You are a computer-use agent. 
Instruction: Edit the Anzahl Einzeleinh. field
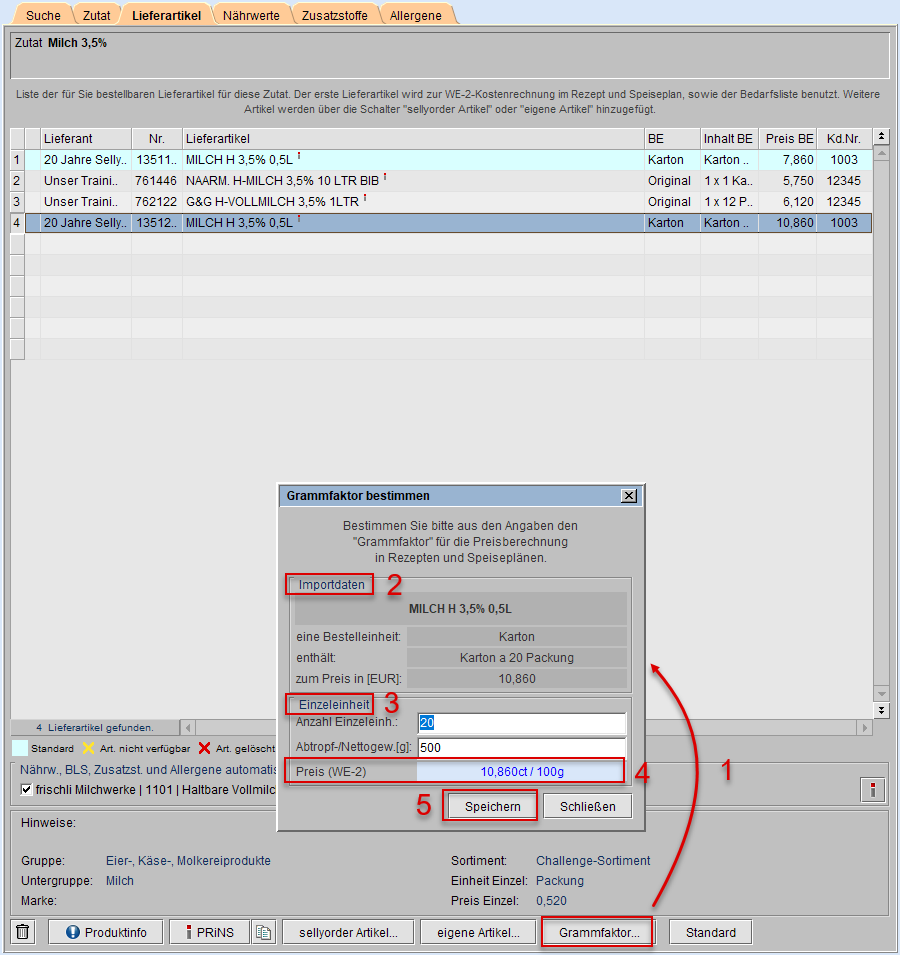521,723
